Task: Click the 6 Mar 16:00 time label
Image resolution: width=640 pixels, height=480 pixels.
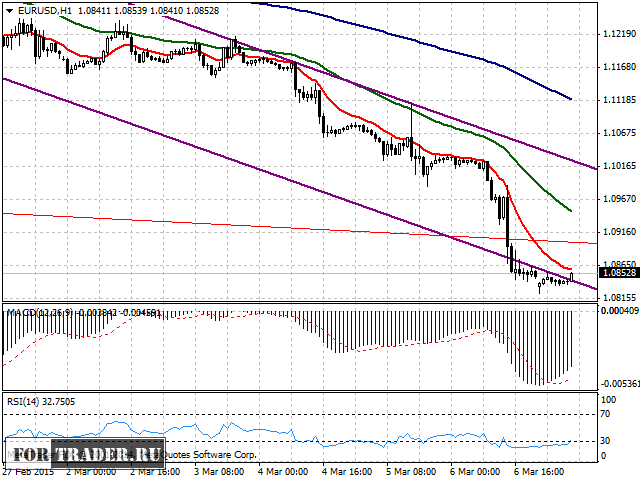Action: pos(541,470)
